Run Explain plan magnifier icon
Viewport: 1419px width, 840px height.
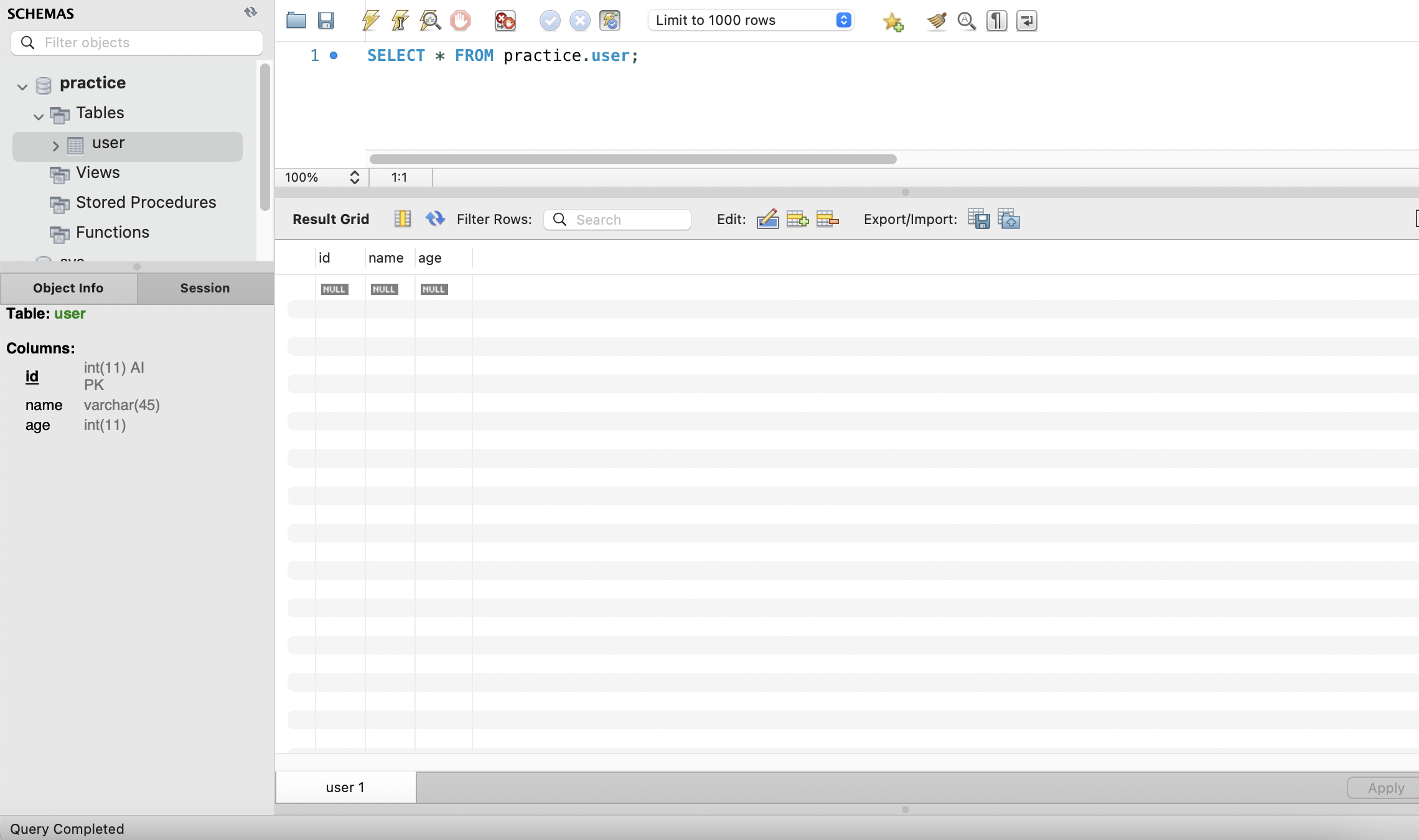(430, 21)
